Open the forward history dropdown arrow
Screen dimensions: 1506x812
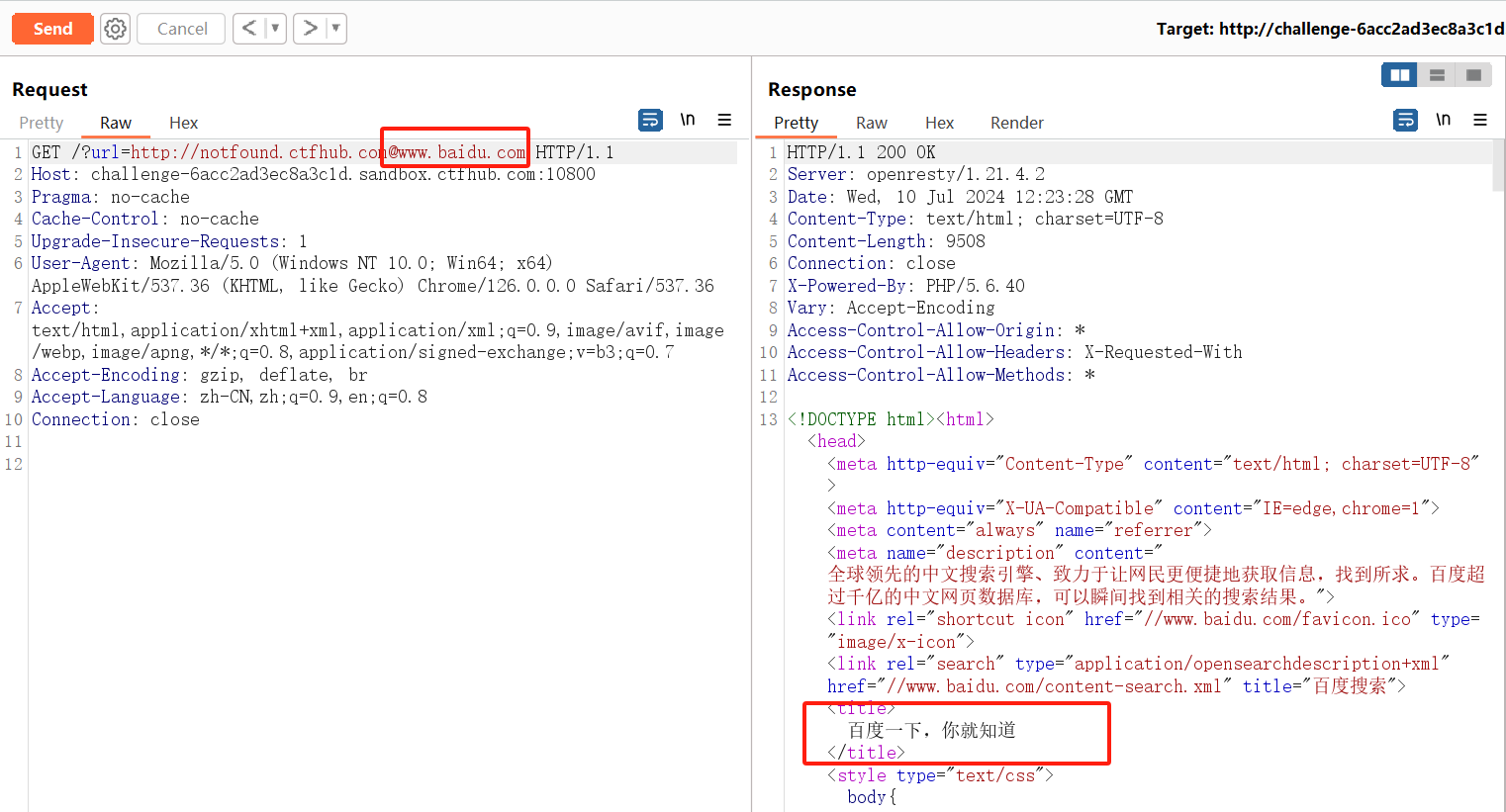(335, 28)
